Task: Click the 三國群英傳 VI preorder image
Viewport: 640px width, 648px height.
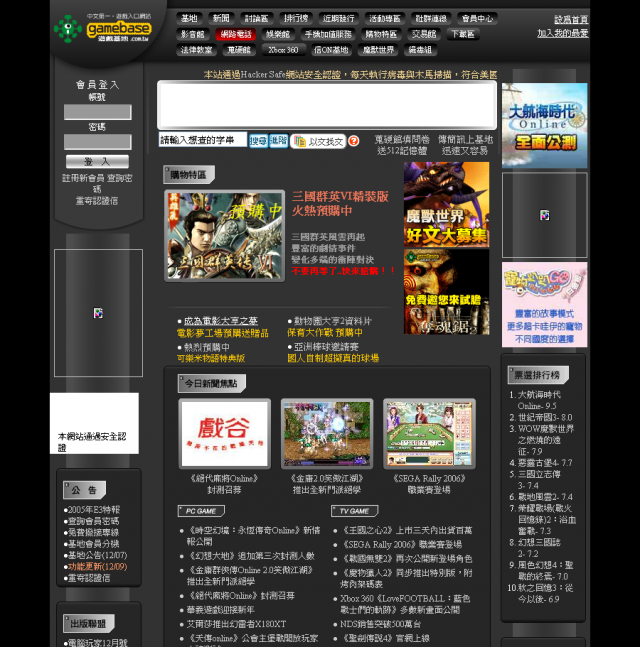Action: [225, 236]
